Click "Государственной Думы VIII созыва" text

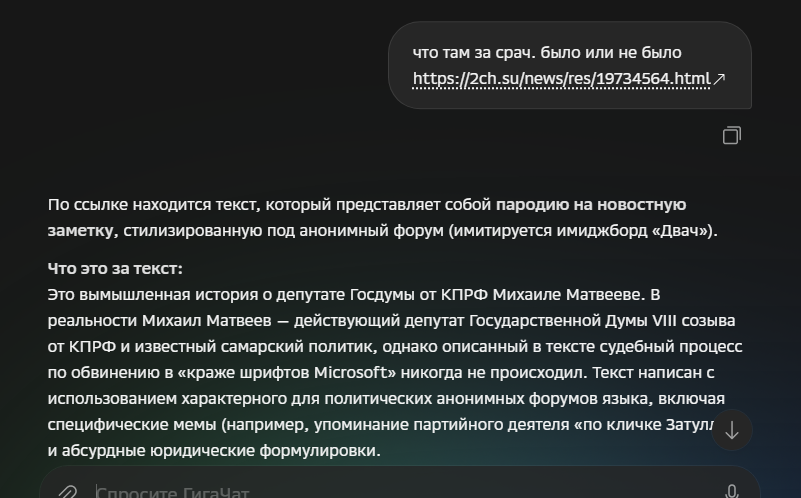[x=602, y=321]
